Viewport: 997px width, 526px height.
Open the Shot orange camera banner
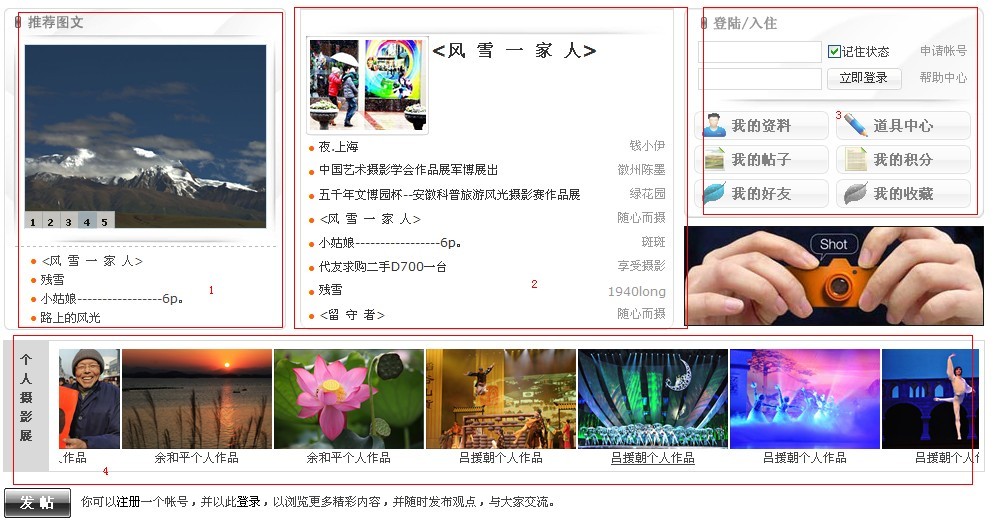[x=834, y=275]
